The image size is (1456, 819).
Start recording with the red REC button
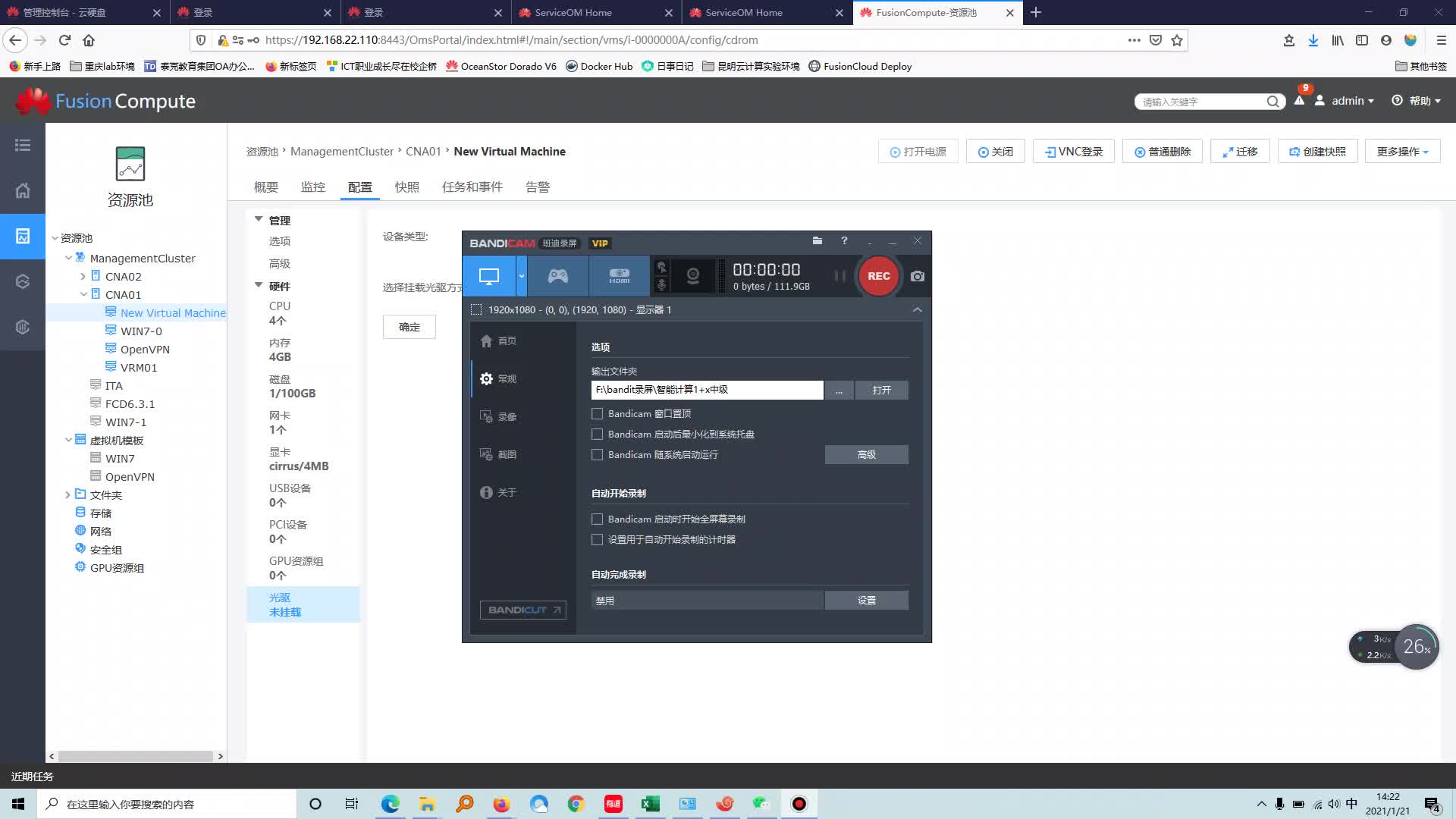pyautogui.click(x=878, y=276)
